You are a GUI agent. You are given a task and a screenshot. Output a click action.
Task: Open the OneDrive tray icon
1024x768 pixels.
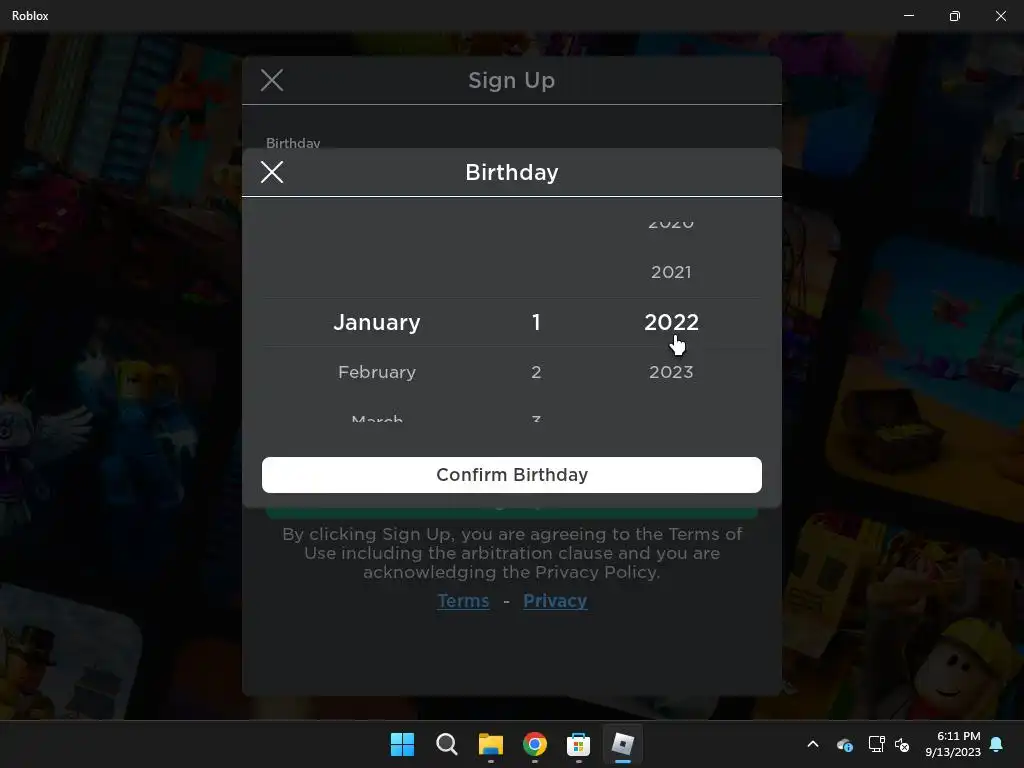pyautogui.click(x=844, y=744)
